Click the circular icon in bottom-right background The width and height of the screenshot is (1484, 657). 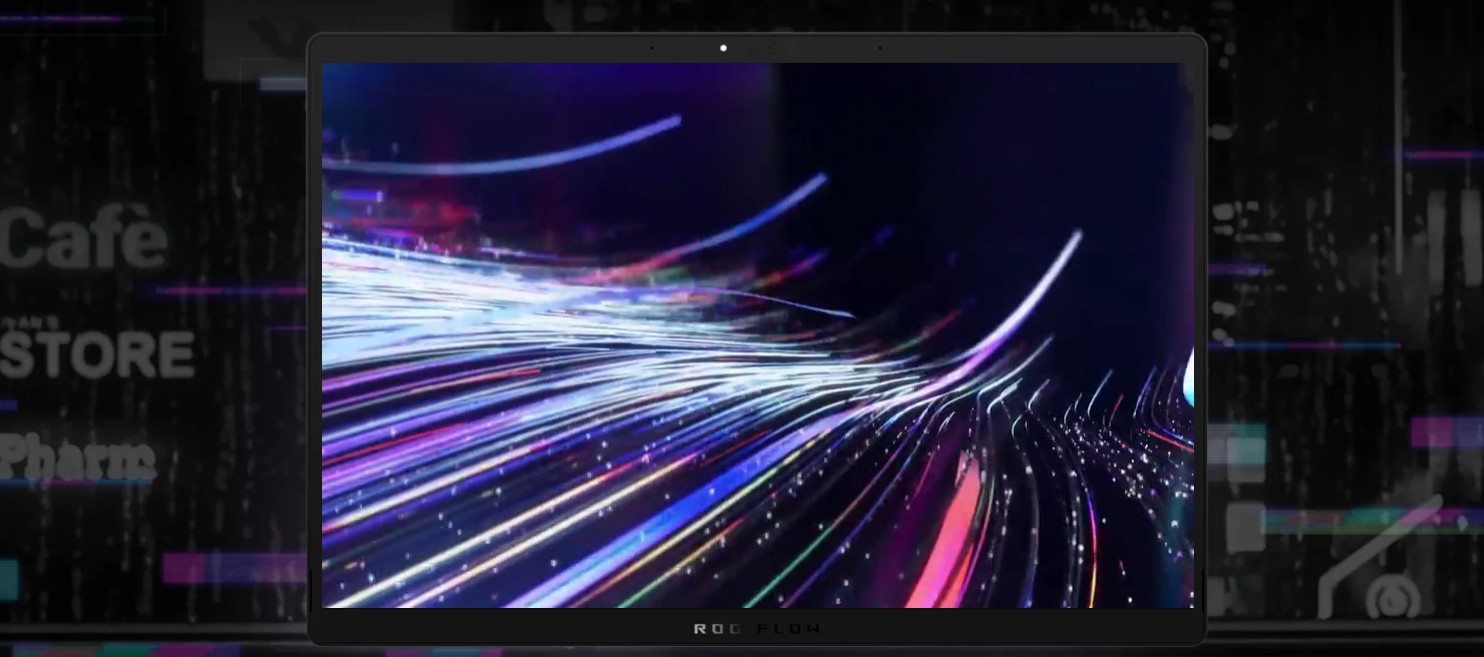1386,600
